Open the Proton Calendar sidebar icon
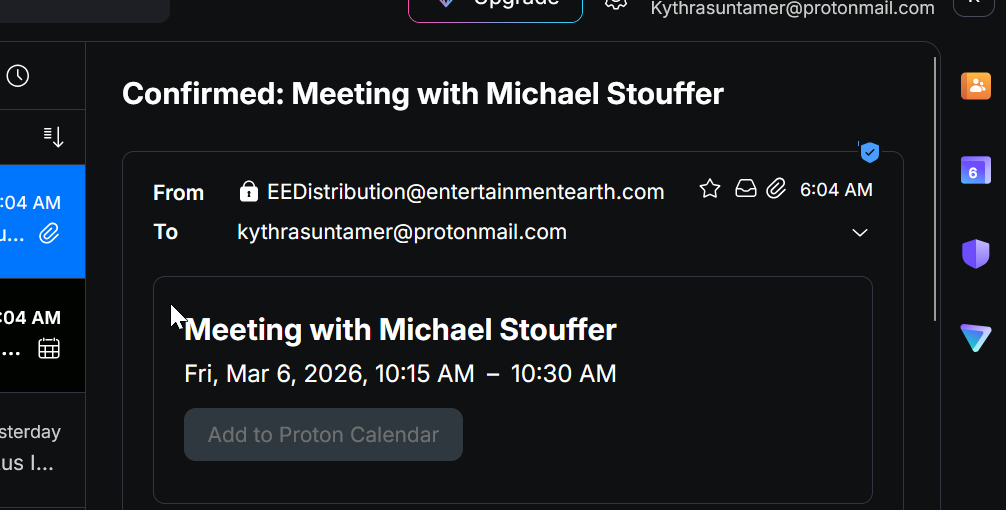 [x=975, y=171]
